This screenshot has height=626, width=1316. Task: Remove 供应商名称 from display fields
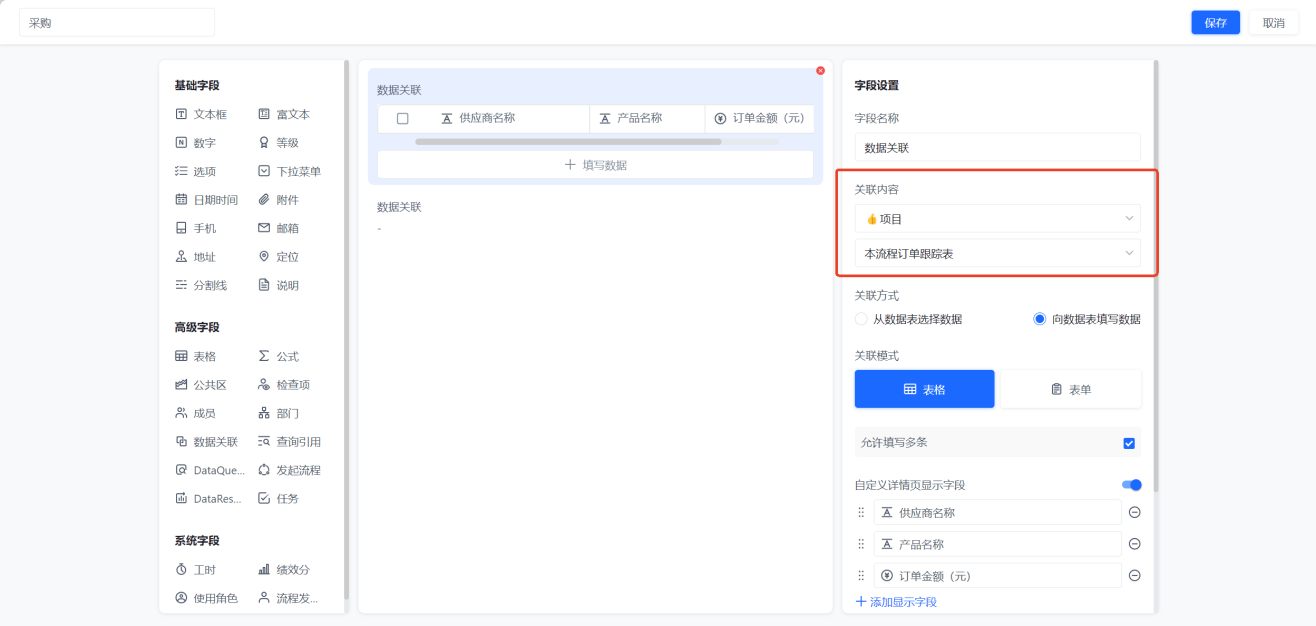[x=1135, y=512]
